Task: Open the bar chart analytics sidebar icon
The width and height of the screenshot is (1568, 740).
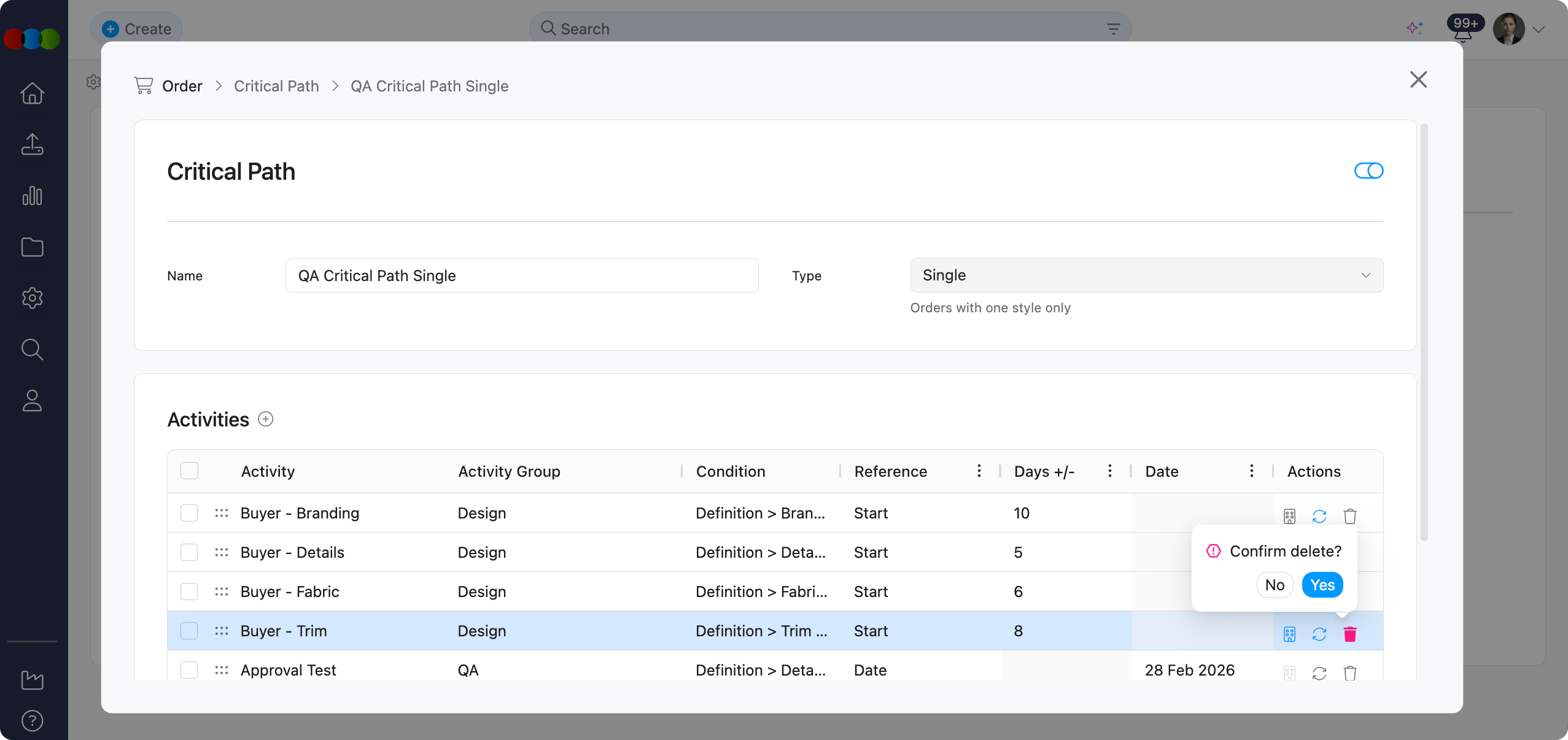Action: (32, 196)
